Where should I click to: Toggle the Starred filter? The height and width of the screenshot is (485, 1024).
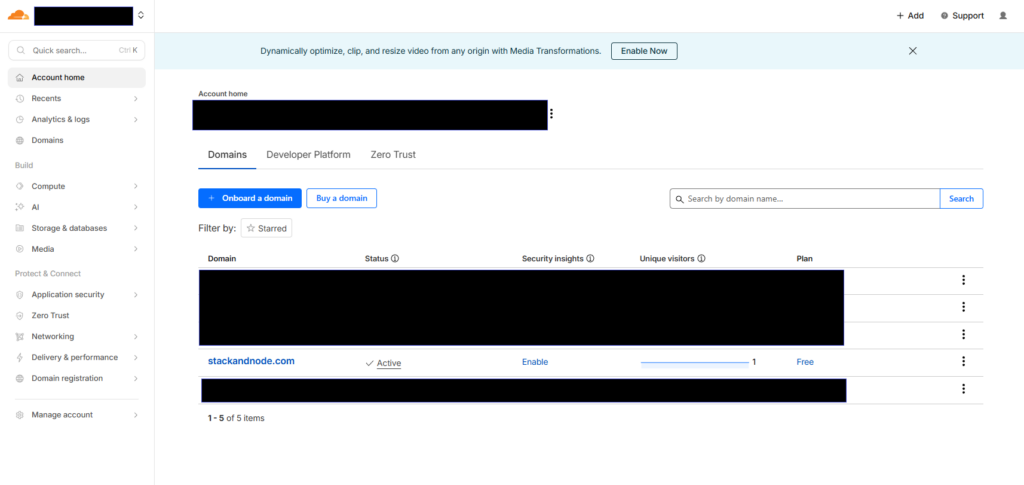(x=266, y=229)
